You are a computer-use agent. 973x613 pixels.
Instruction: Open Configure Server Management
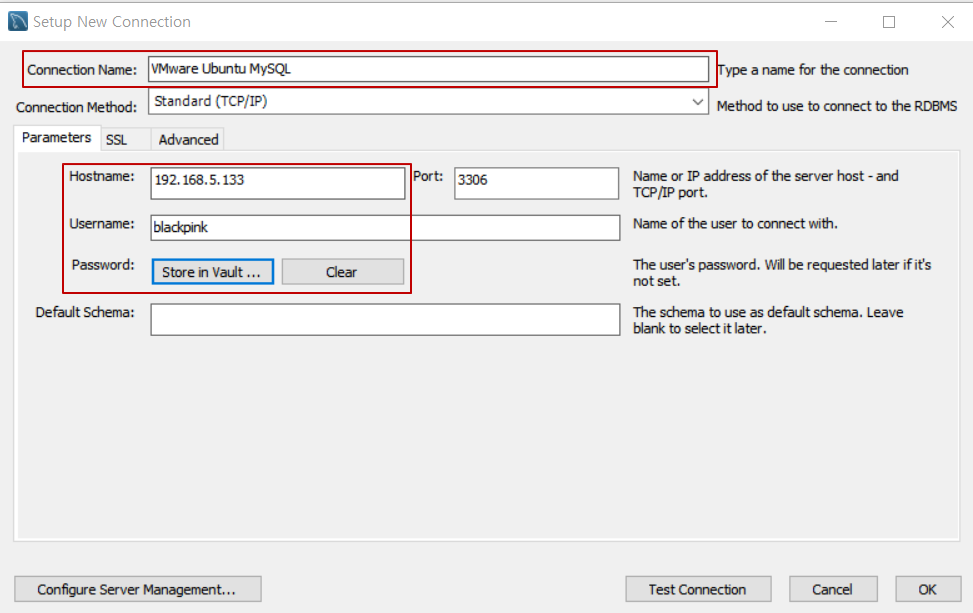pyautogui.click(x=138, y=589)
